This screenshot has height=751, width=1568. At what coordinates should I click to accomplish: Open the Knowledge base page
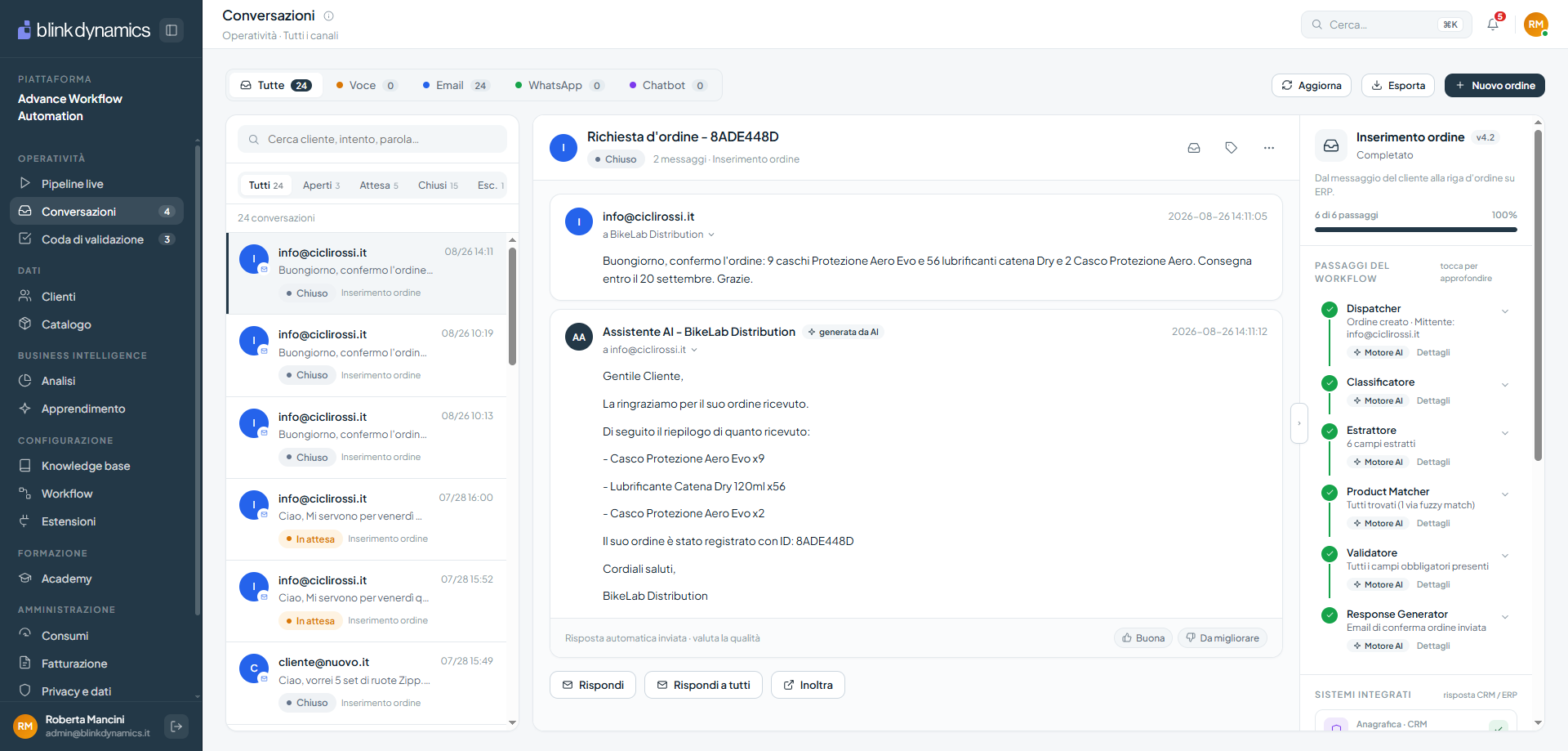[x=96, y=466]
